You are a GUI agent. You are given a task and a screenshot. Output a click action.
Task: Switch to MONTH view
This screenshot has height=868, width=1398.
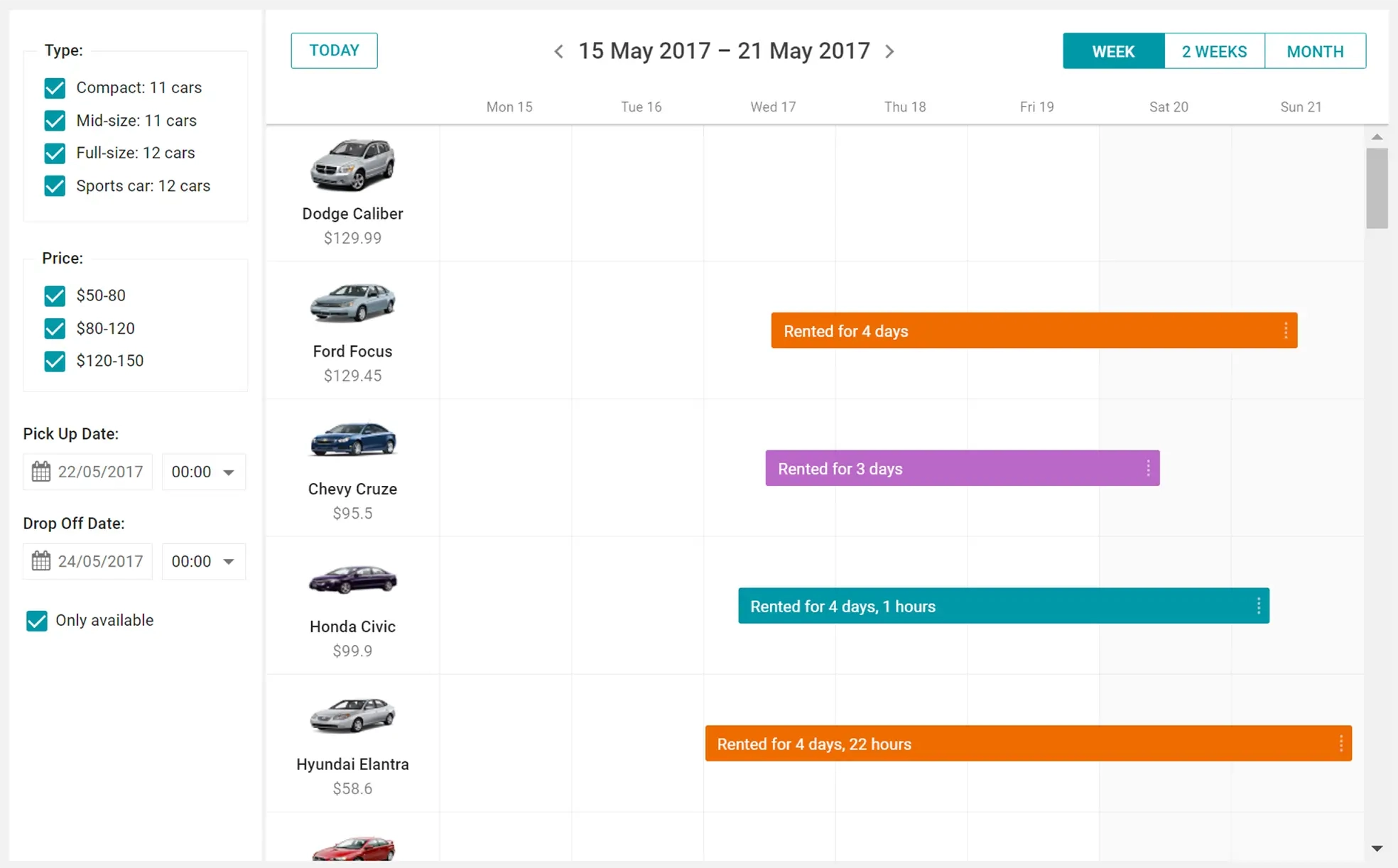[x=1315, y=51]
